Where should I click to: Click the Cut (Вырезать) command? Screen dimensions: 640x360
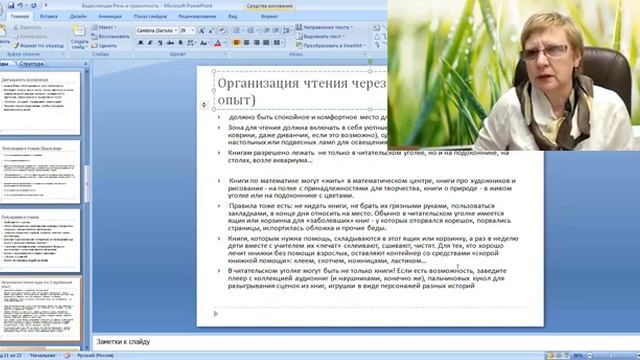click(x=27, y=27)
